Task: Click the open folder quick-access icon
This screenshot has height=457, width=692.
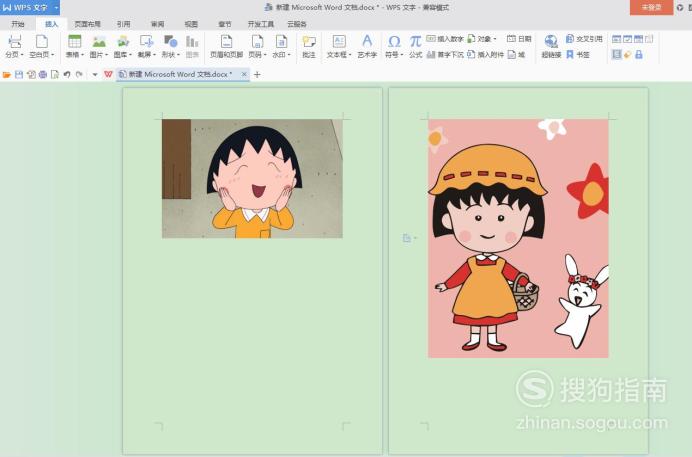Action: pyautogui.click(x=7, y=75)
